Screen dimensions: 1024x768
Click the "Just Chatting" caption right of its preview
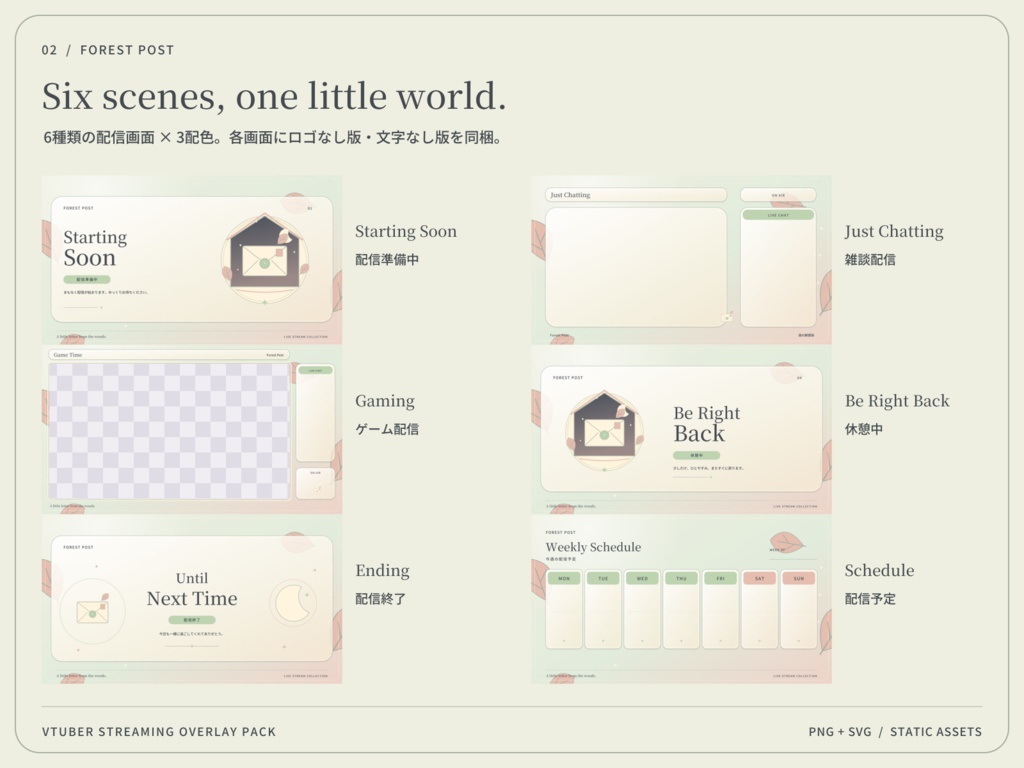tap(894, 231)
